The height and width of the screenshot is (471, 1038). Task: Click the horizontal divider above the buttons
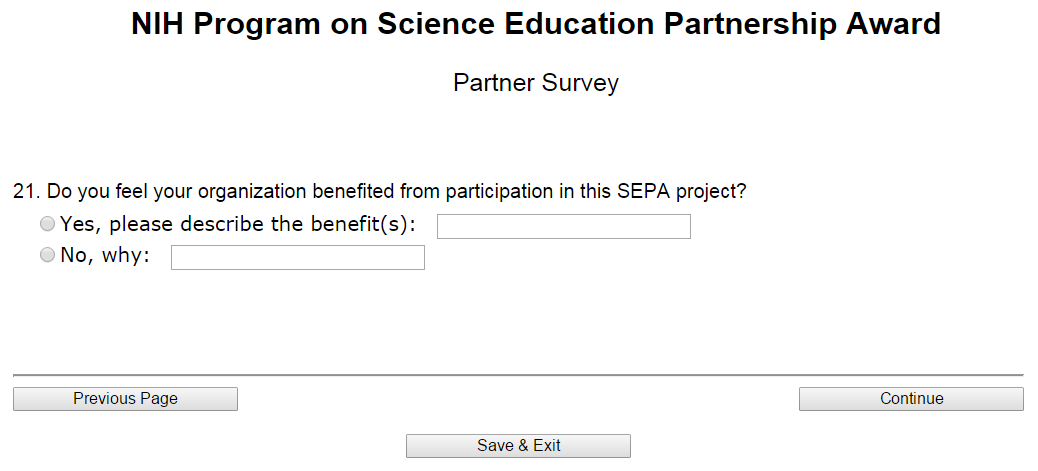[x=518, y=375]
